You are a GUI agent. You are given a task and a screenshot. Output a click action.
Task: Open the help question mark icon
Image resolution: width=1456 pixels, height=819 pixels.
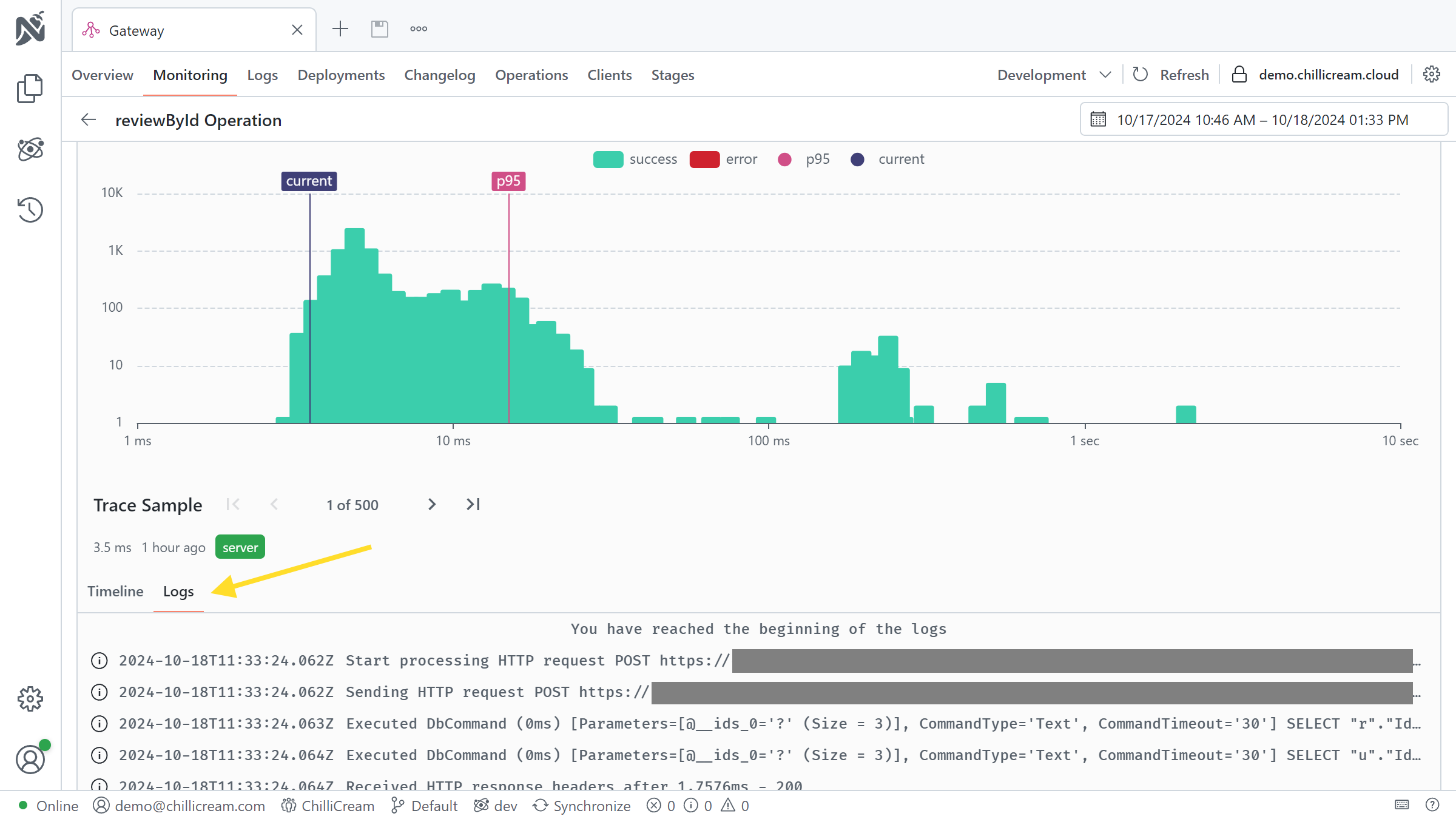(1432, 805)
